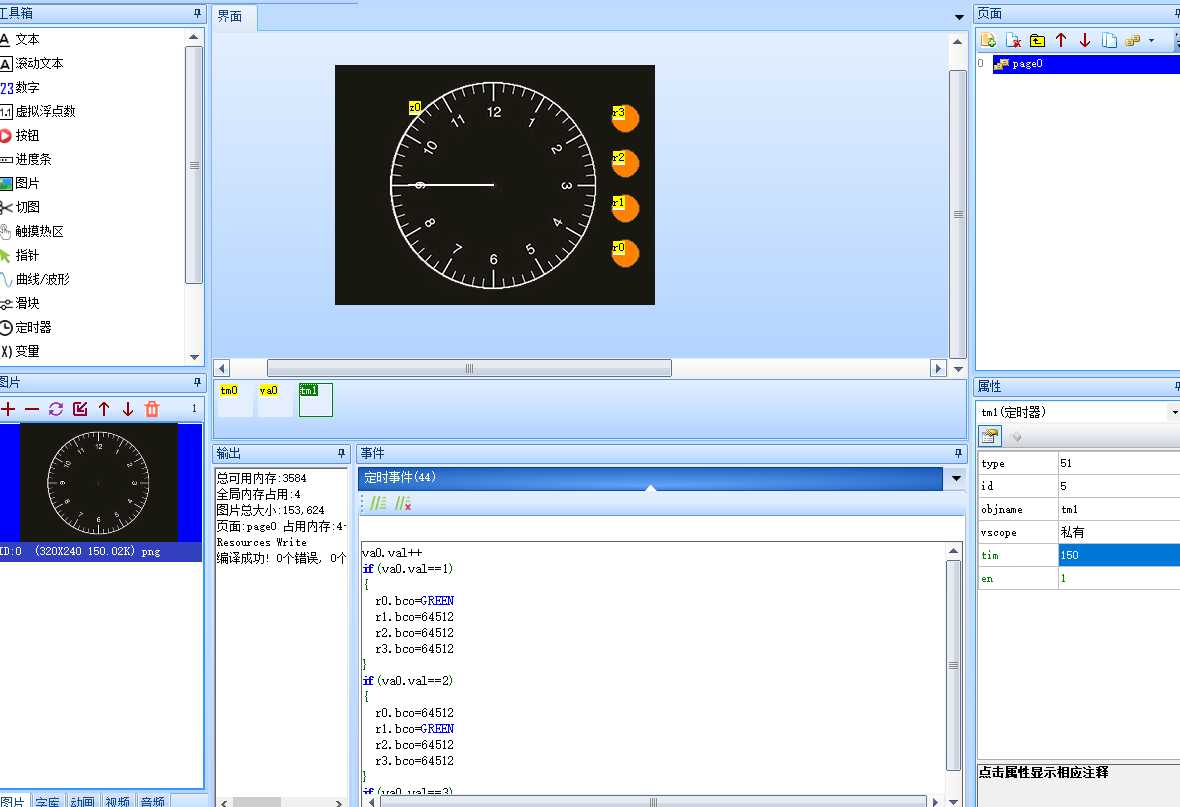
Task: Switch to the 视频 video tab
Action: [117, 802]
